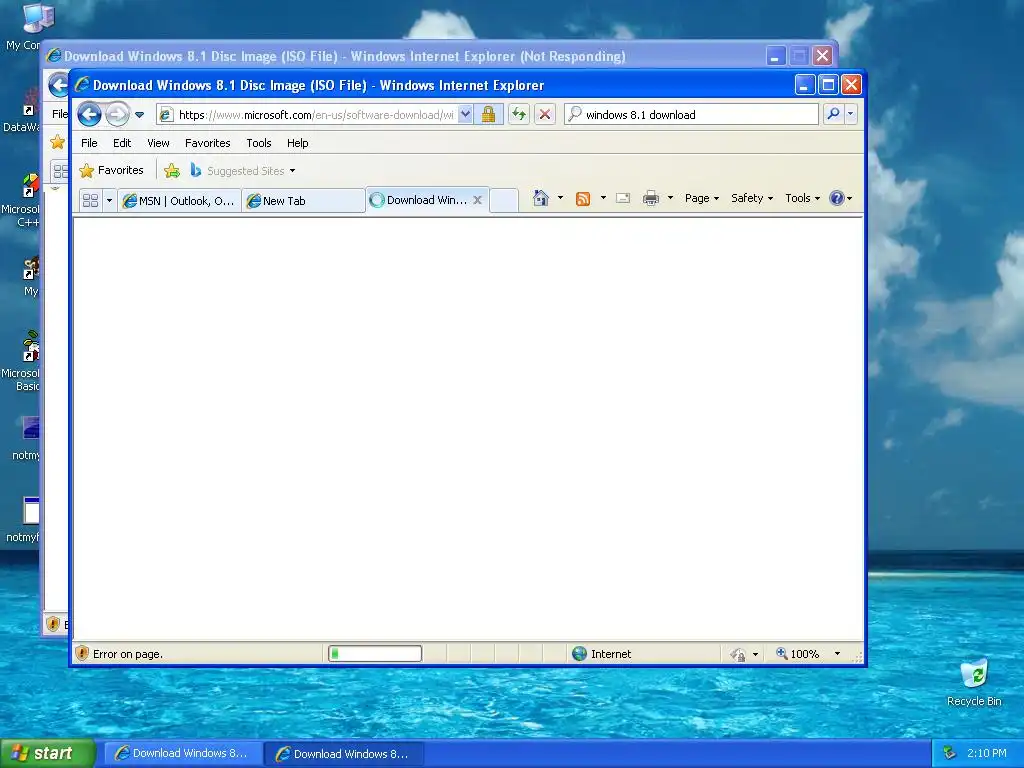Open the Favorites menu

[208, 143]
